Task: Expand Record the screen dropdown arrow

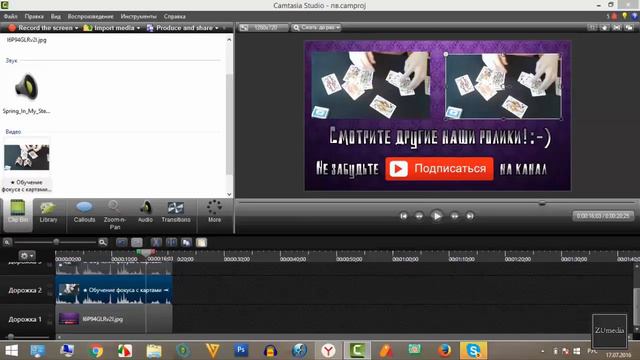Action: (x=76, y=28)
